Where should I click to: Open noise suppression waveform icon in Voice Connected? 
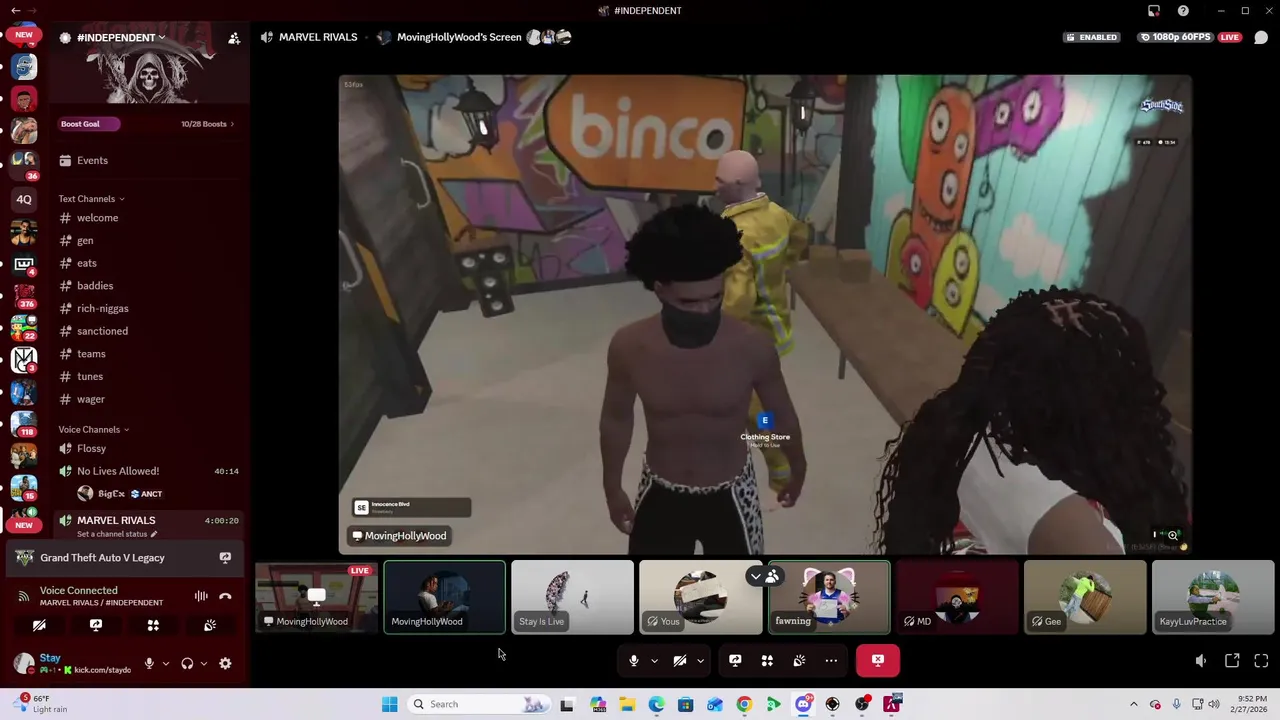201,596
